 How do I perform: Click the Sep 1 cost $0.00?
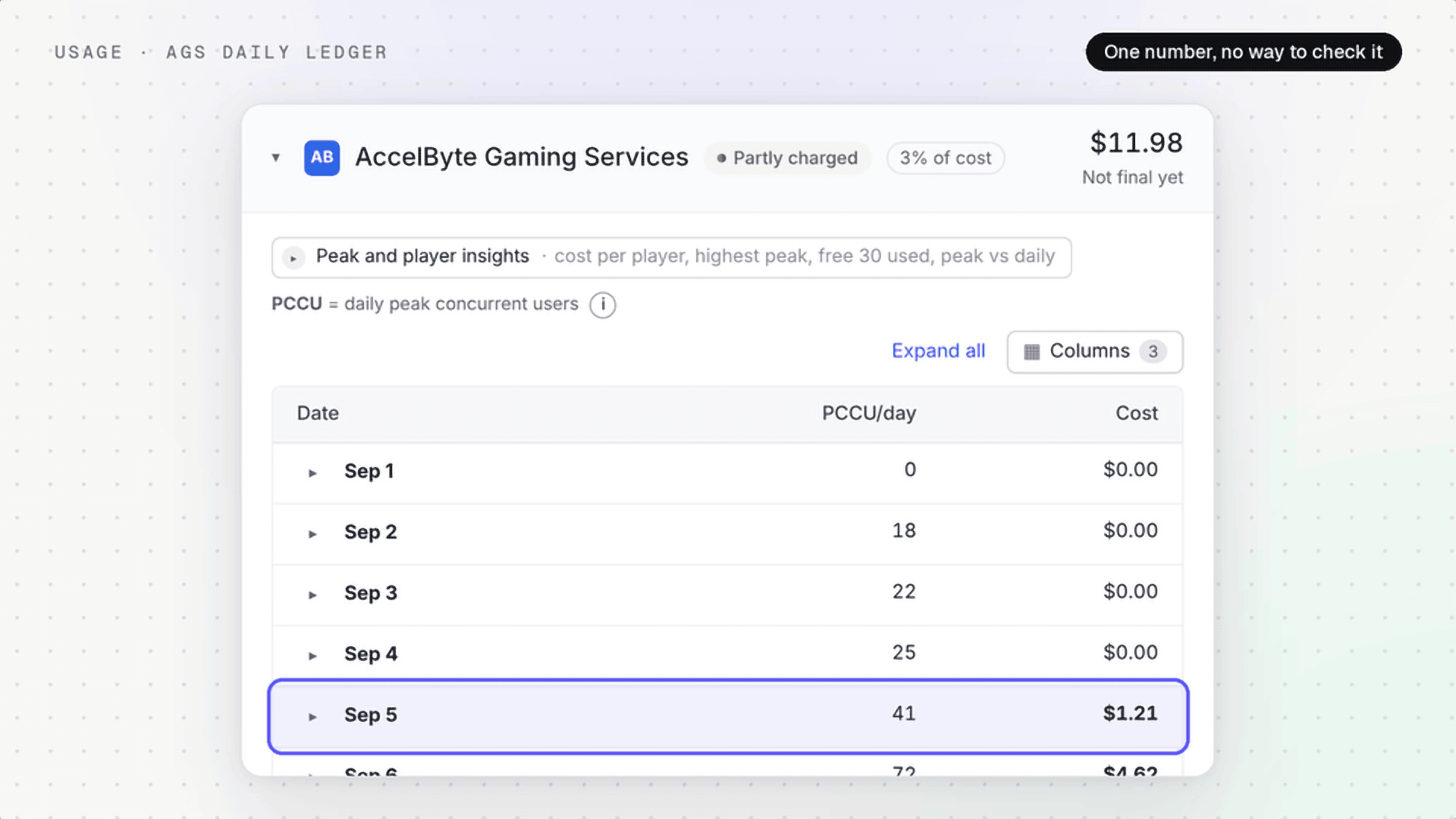click(x=1130, y=470)
